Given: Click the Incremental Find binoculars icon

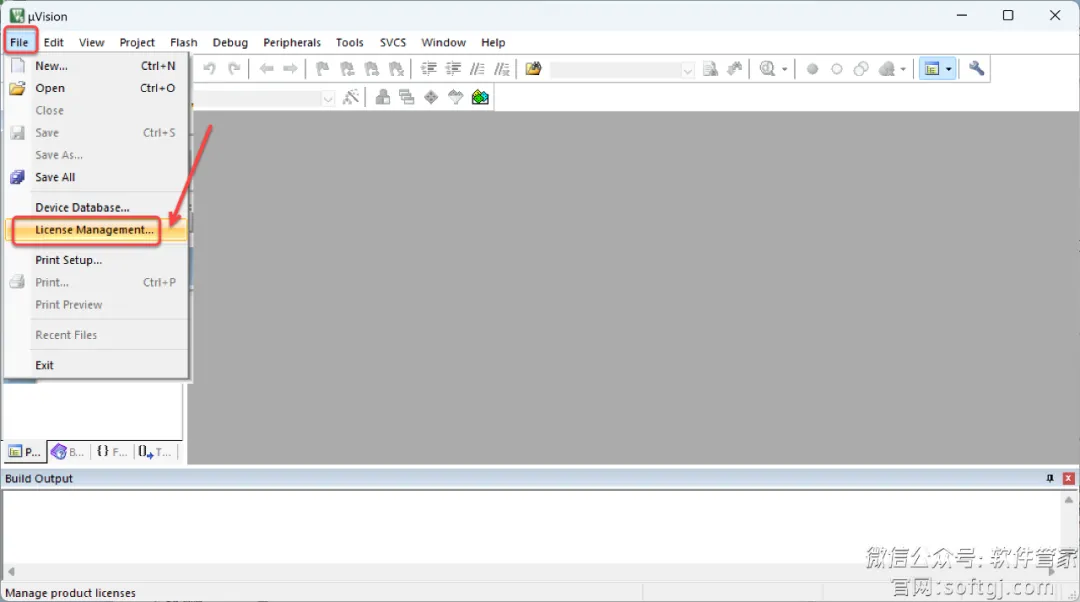Looking at the screenshot, I should (735, 68).
